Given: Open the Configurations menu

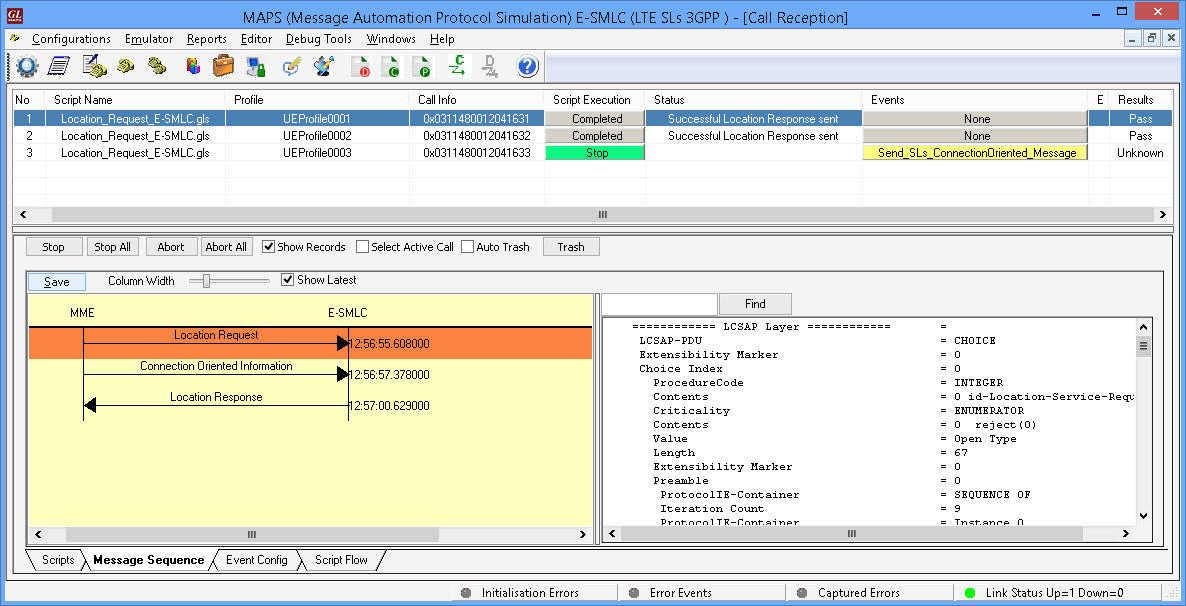Looking at the screenshot, I should click(71, 39).
